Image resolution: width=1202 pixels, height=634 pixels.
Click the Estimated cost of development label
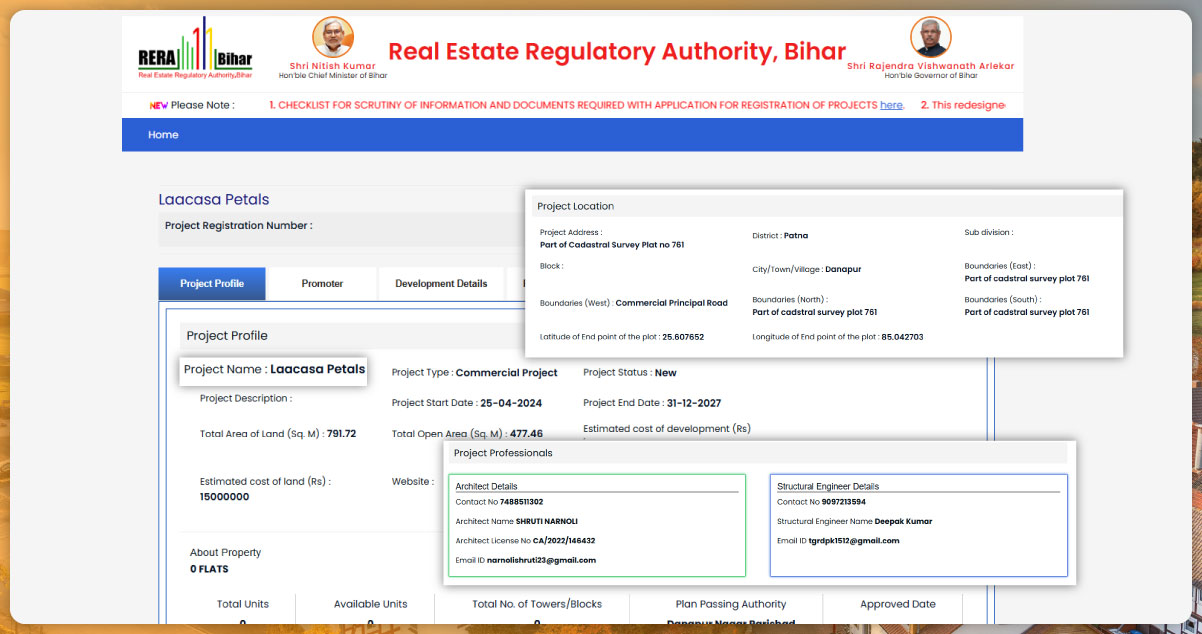667,428
